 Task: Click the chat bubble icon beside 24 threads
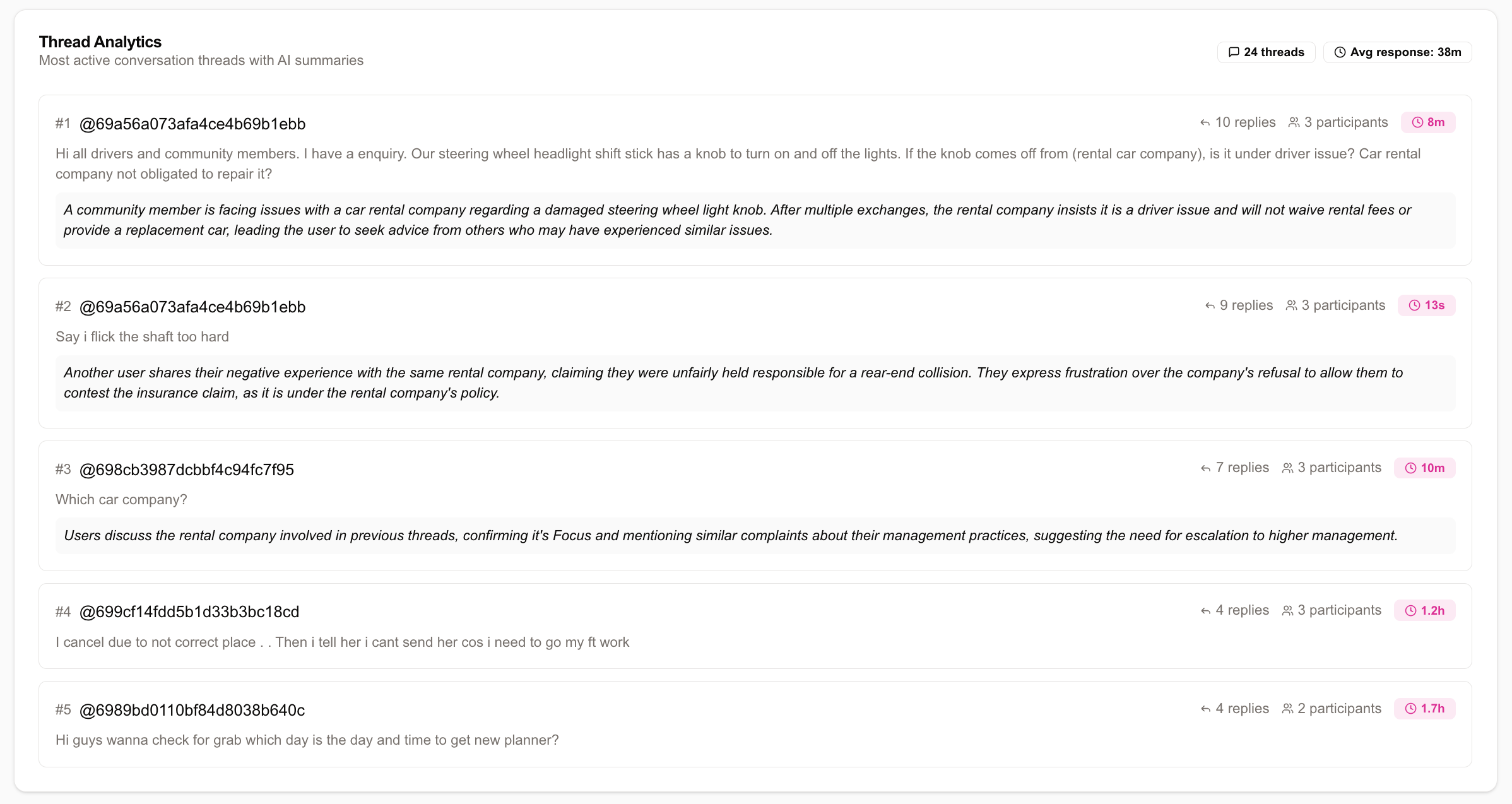(1234, 52)
